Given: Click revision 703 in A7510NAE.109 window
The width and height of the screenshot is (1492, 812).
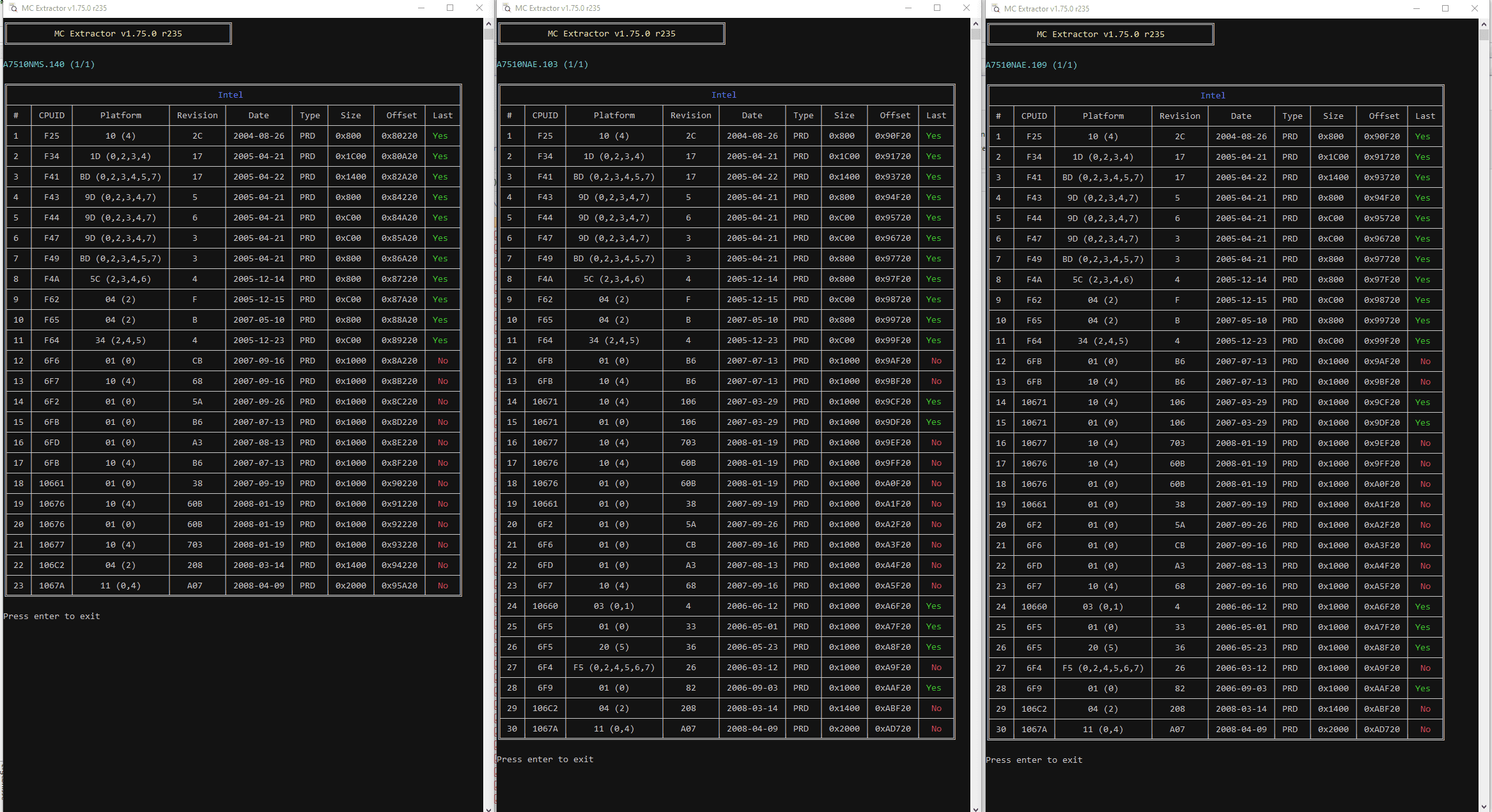Looking at the screenshot, I should click(x=1177, y=443).
